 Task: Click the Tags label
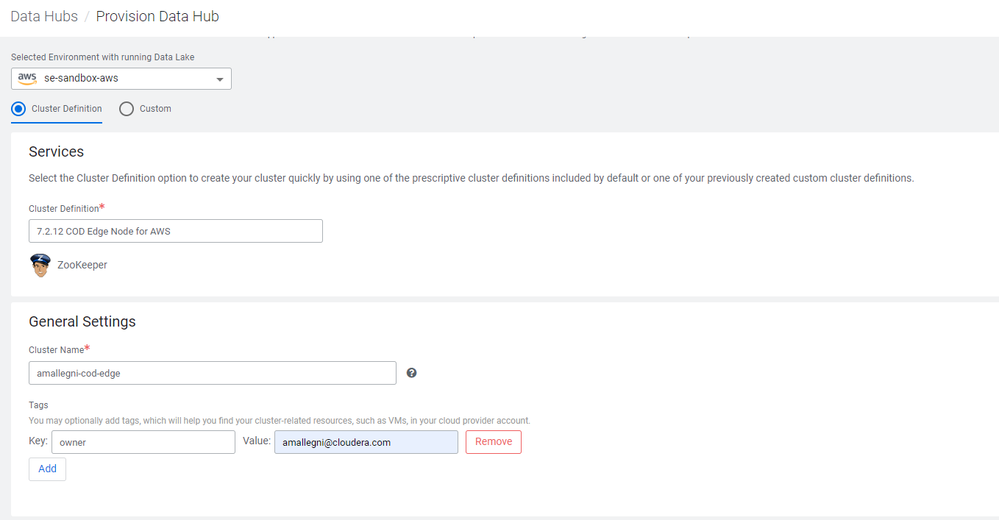pyautogui.click(x=38, y=405)
